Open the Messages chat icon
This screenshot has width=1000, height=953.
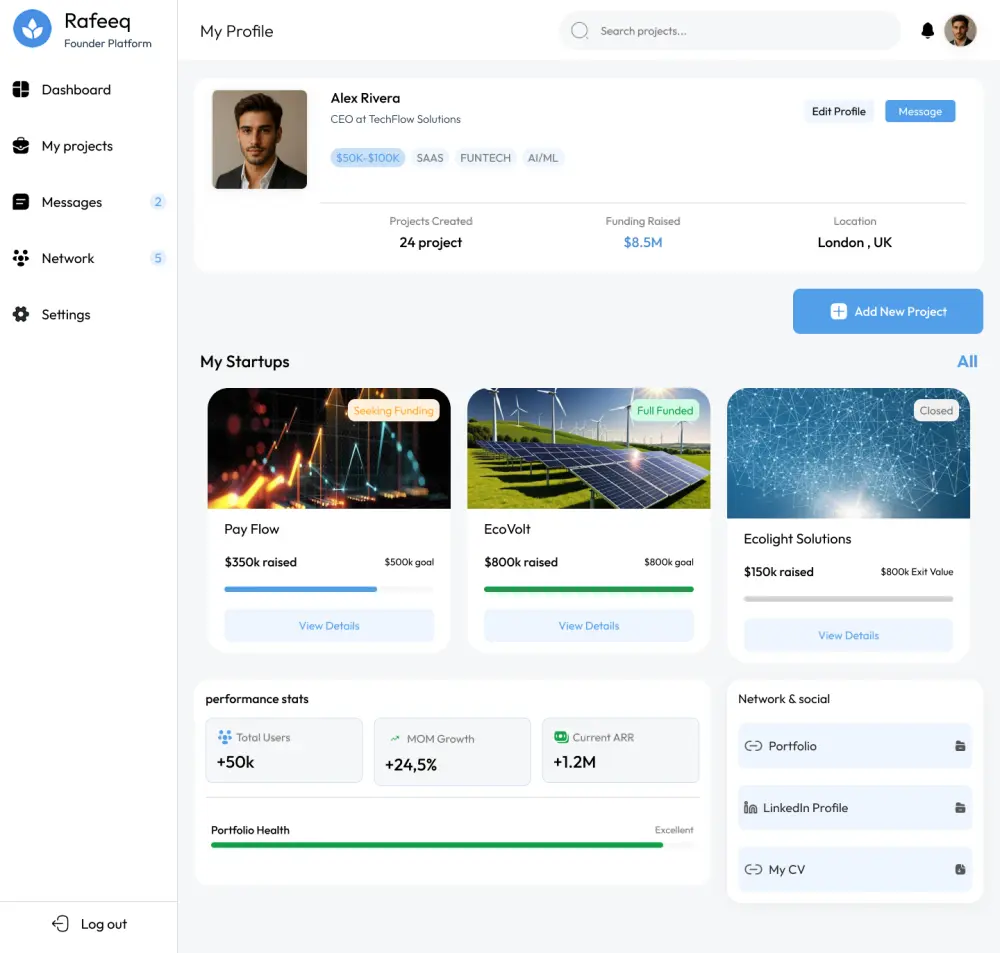22,202
